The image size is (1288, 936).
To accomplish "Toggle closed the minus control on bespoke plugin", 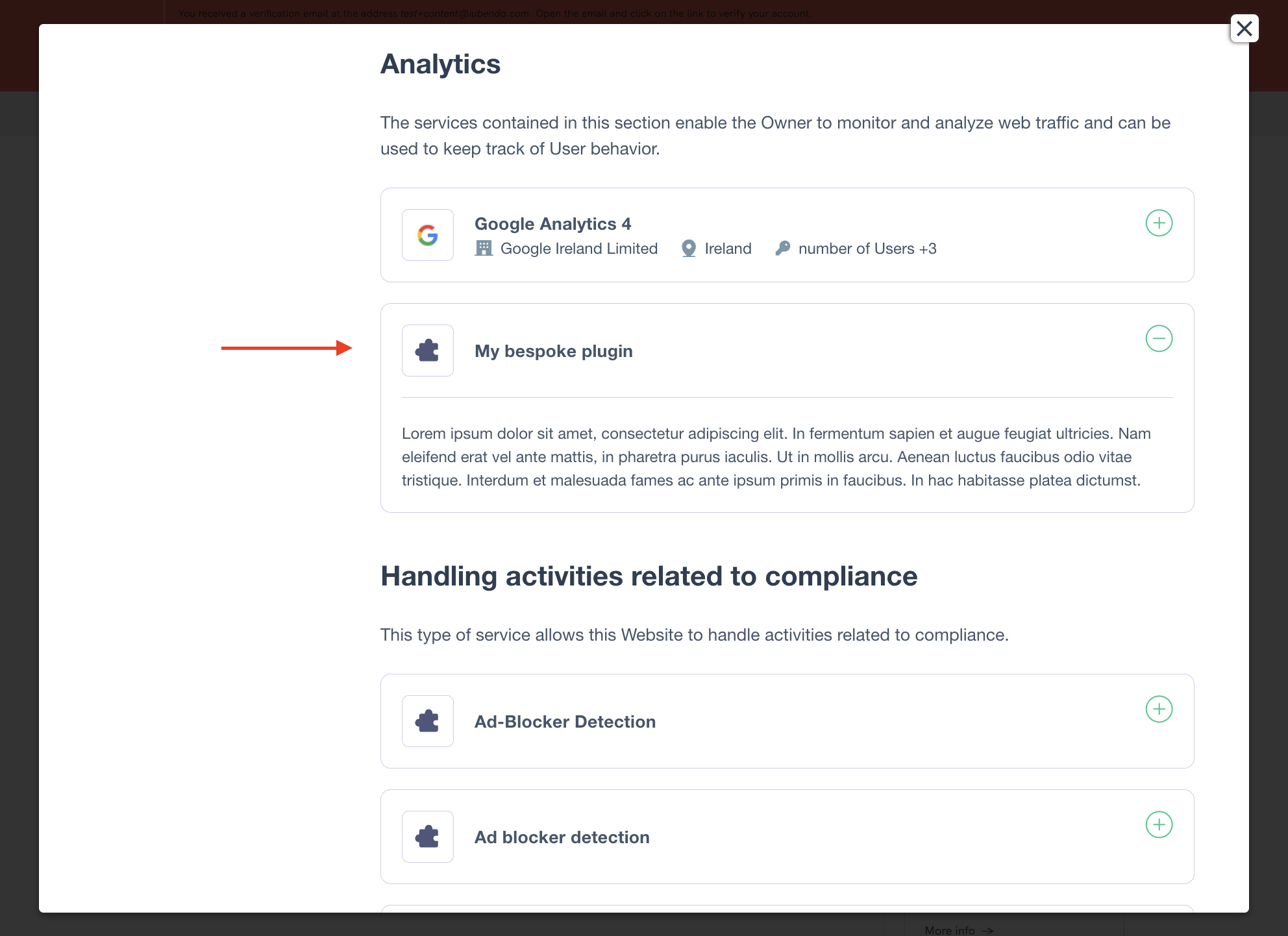I will click(x=1159, y=338).
